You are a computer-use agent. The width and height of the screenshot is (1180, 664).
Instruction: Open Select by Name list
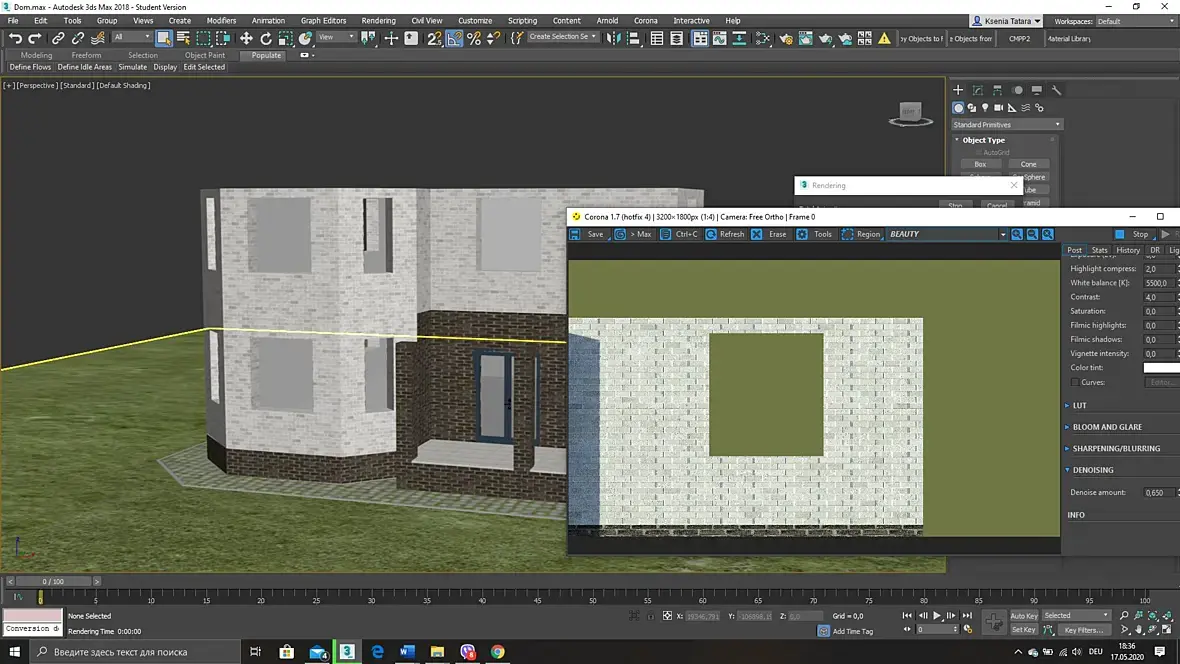[x=183, y=38]
